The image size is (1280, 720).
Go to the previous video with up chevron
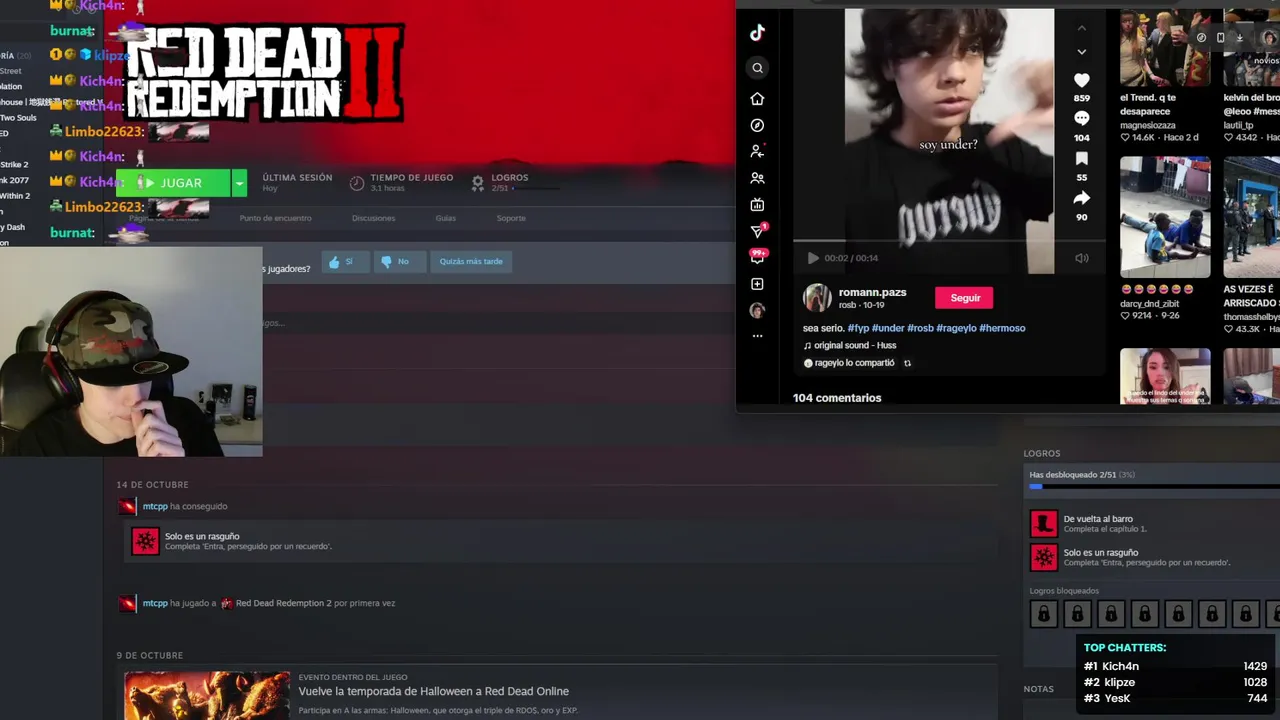point(1081,28)
